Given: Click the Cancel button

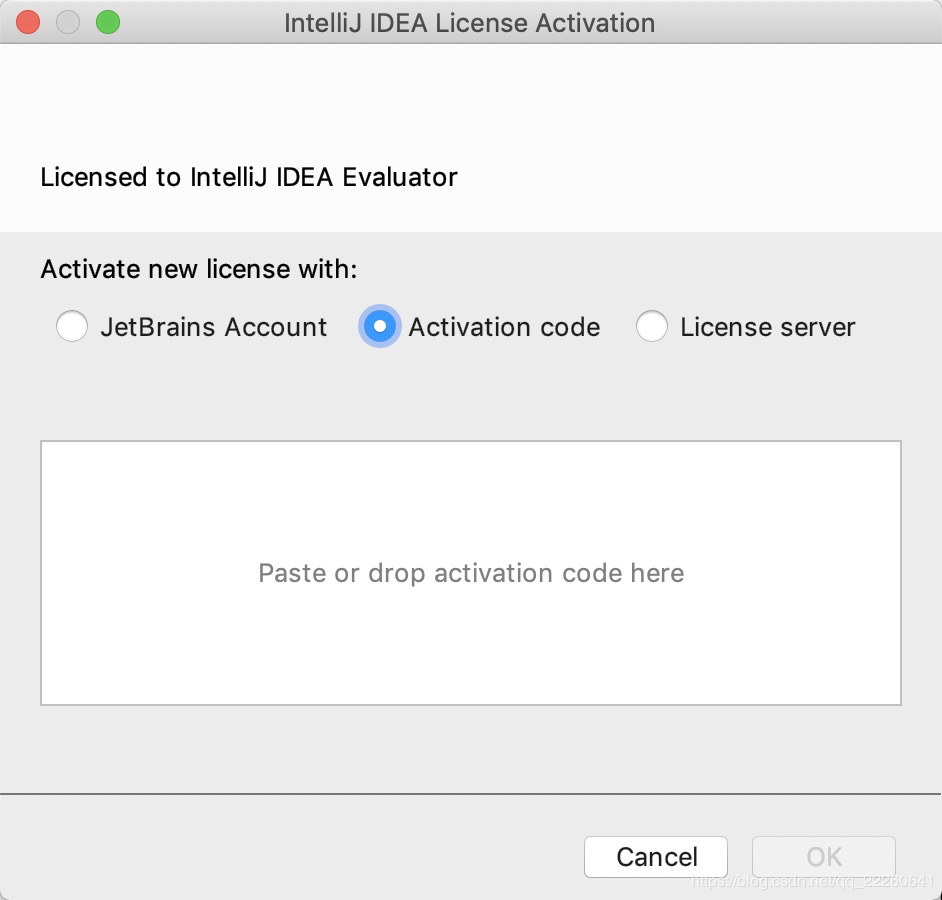Looking at the screenshot, I should tap(656, 857).
